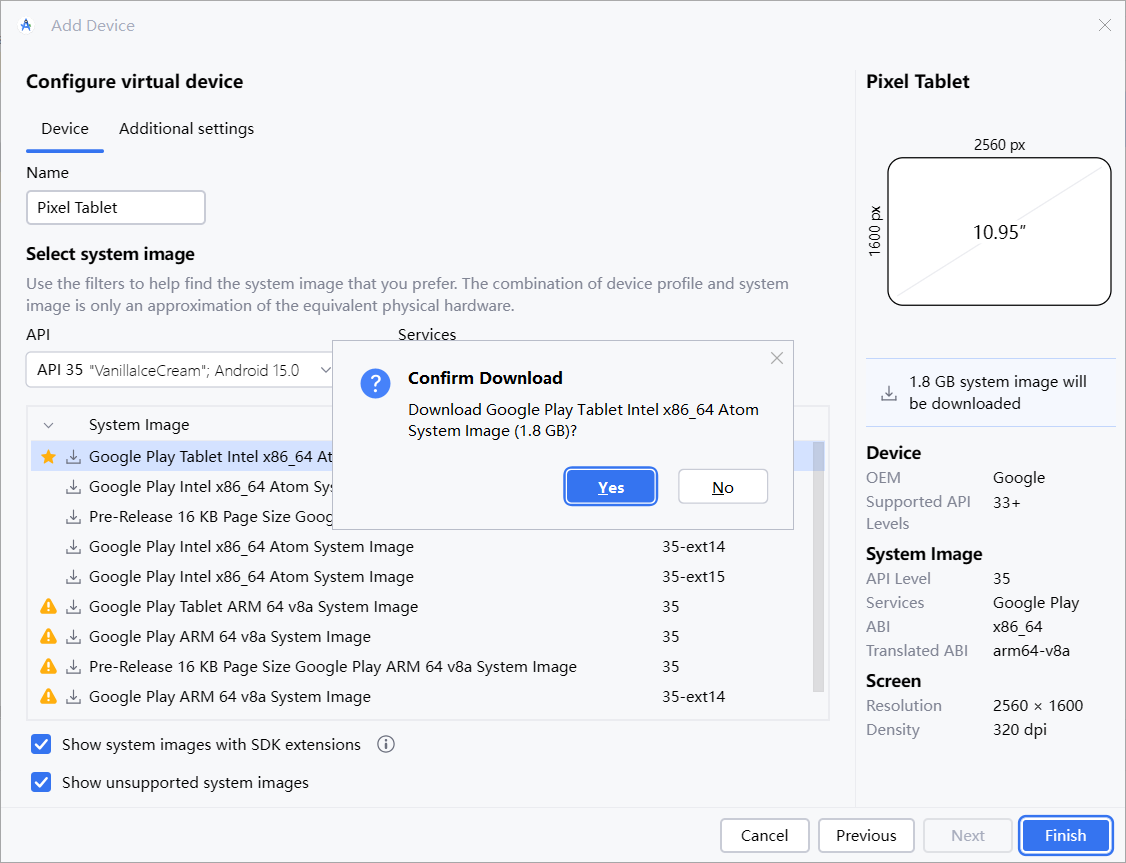1126x863 pixels.
Task: Click the info icon beside SDK extensions
Action: click(386, 745)
